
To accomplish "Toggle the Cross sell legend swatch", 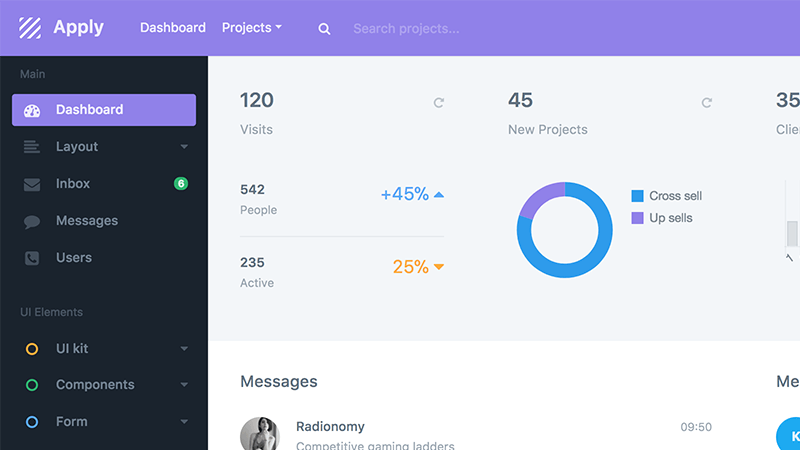I will (637, 196).
